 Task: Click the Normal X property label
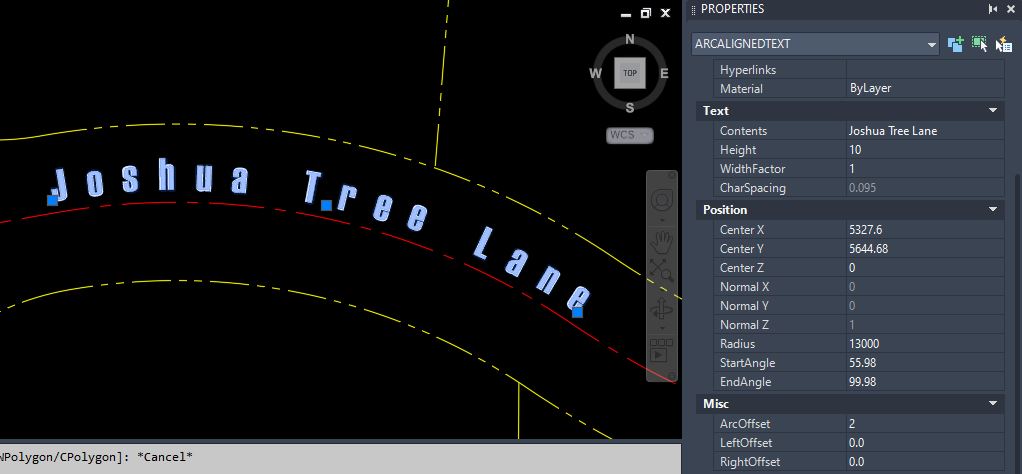coord(744,287)
